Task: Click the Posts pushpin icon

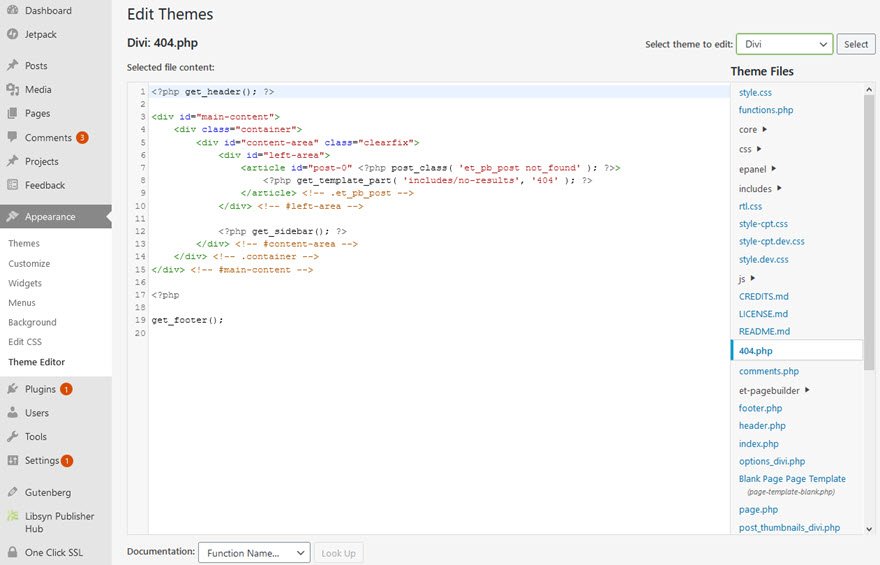Action: (x=13, y=65)
